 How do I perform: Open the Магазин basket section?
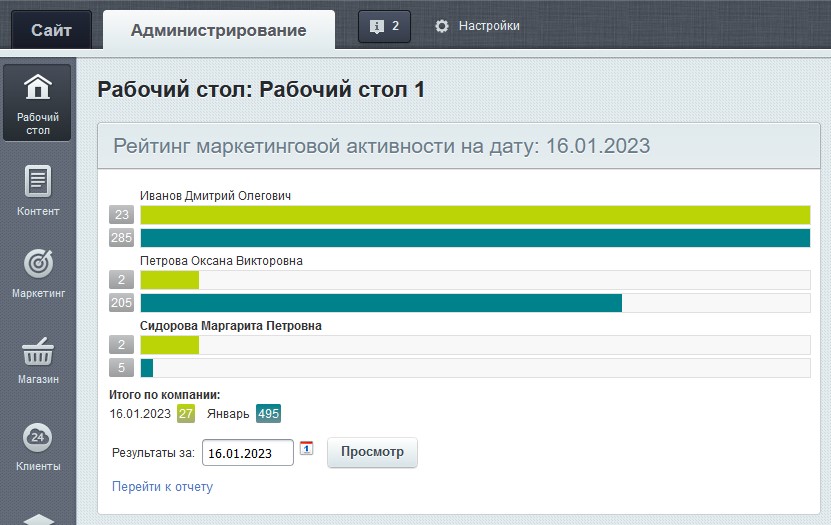coord(38,360)
